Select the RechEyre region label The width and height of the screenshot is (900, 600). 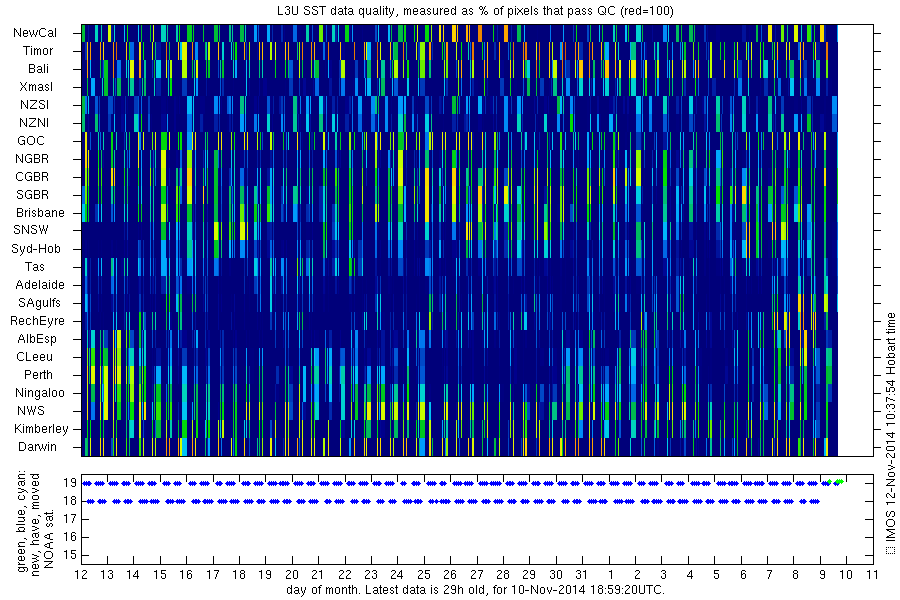coord(37,321)
